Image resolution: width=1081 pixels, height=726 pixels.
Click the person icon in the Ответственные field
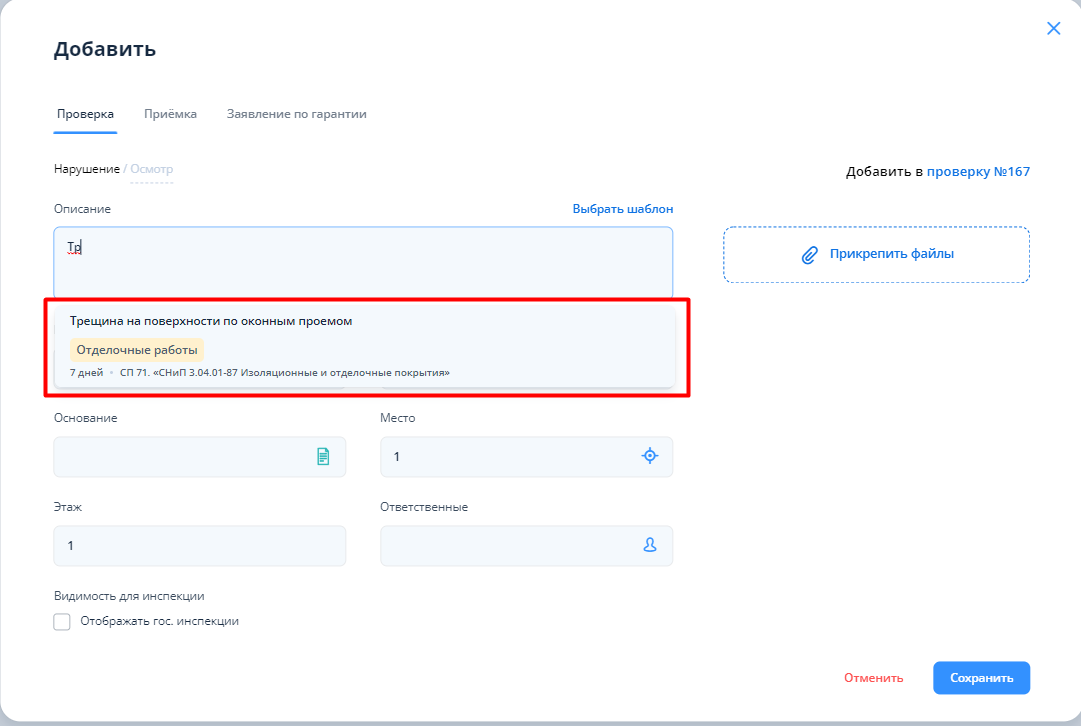click(650, 545)
